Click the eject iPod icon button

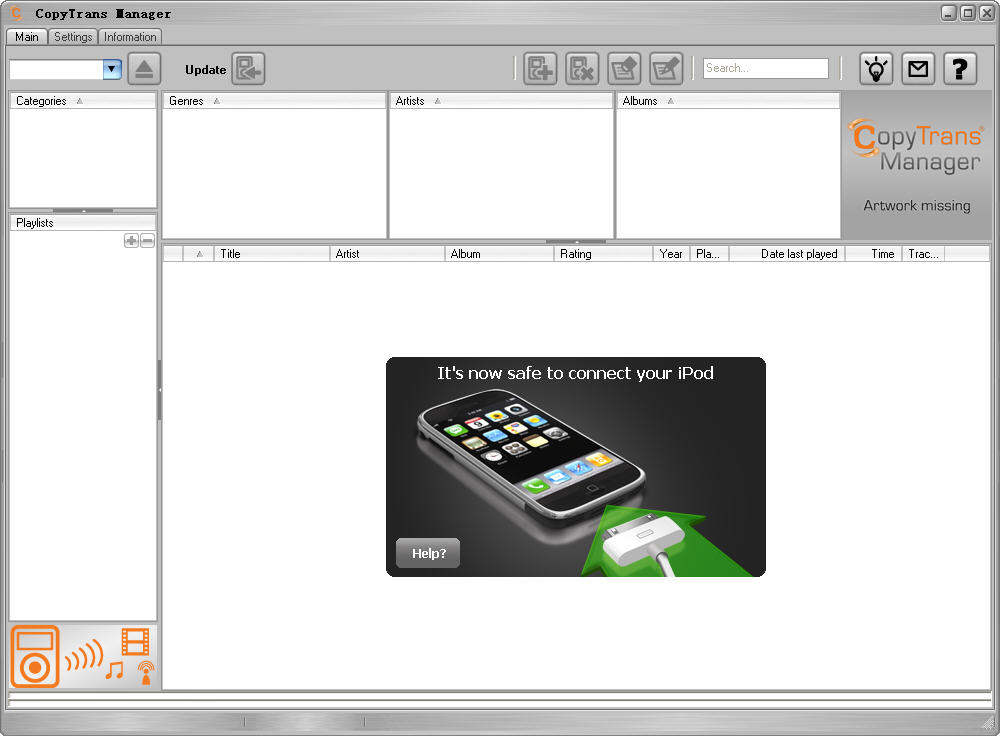coord(144,68)
